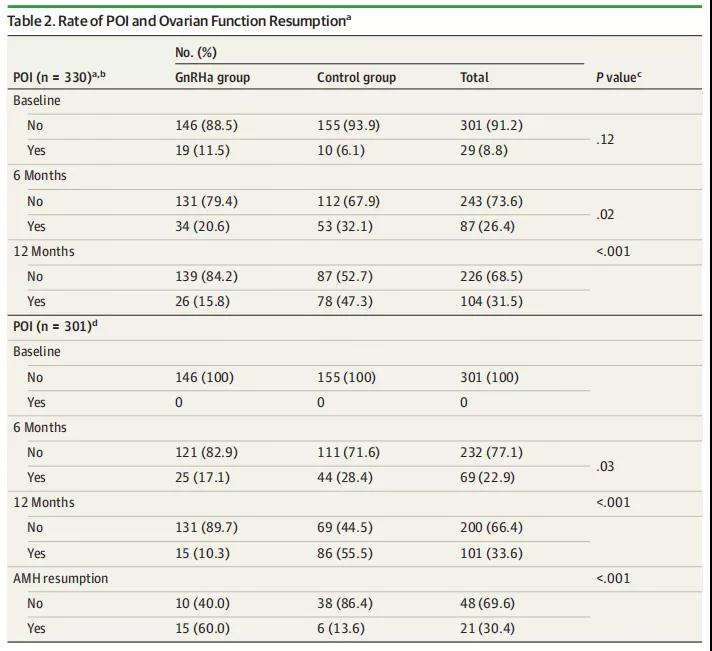Select the cell showing 21 (30.4)

(488, 628)
